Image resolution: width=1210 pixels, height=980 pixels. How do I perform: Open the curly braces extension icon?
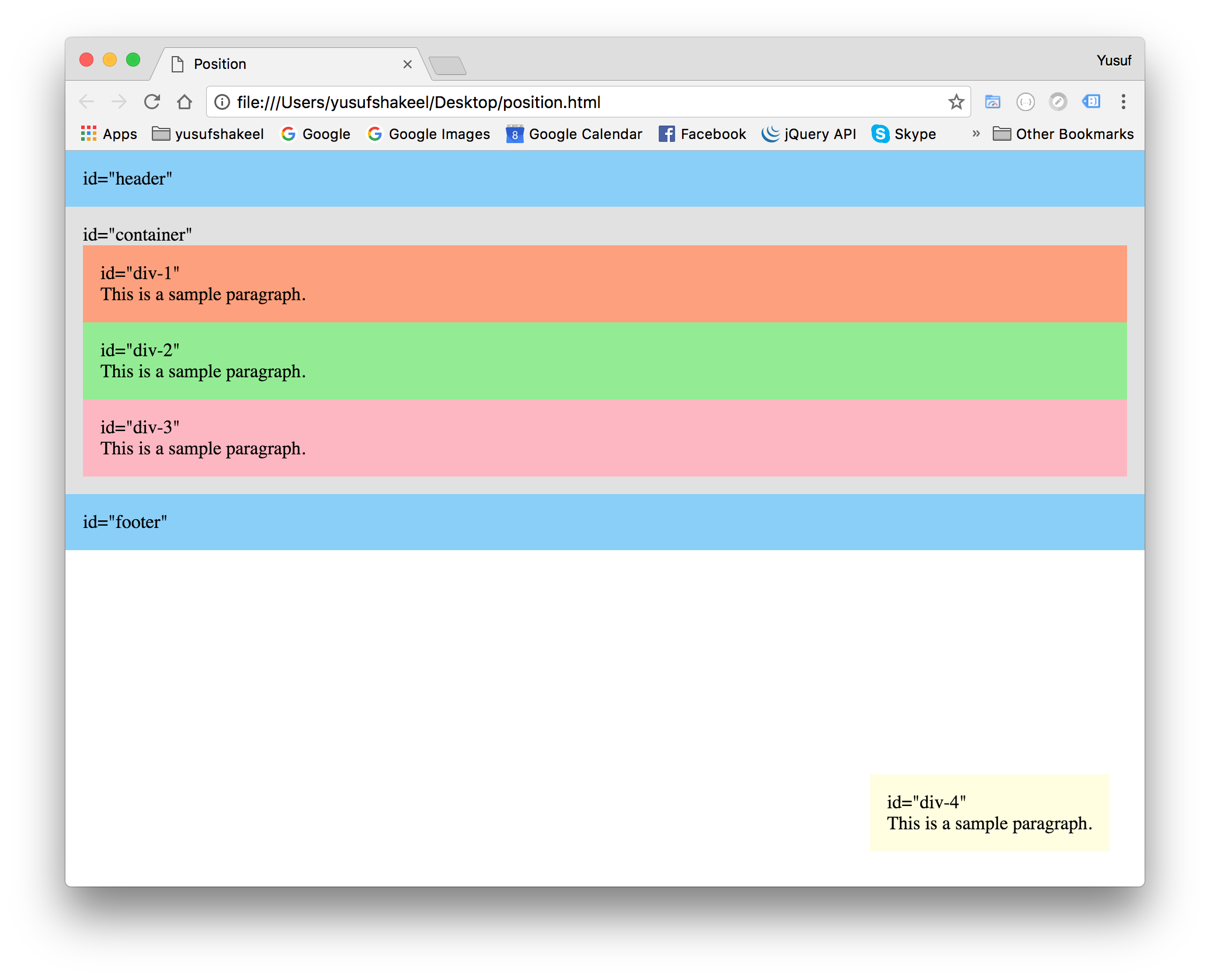[x=1025, y=102]
